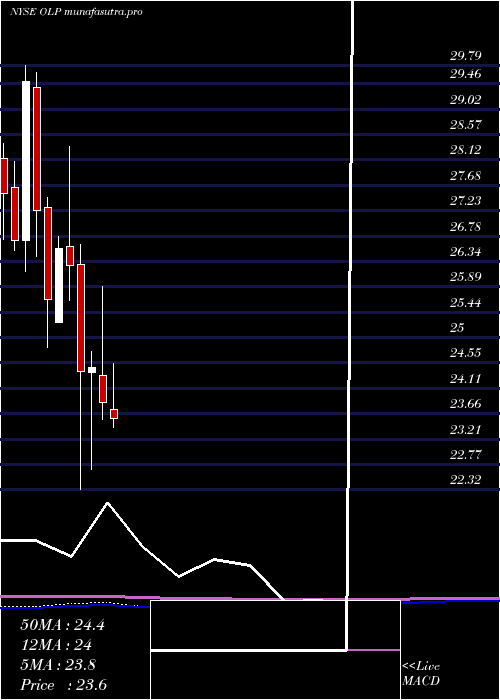This screenshot has height=700, width=500.
Task: Click the tall white candlestick near 29.46
Action: pos(26,161)
